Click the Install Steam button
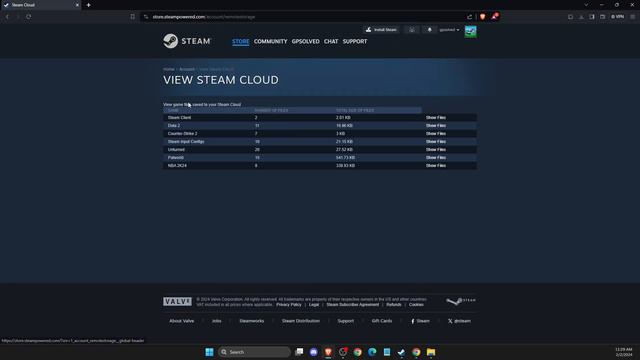640x360 pixels. [x=381, y=30]
